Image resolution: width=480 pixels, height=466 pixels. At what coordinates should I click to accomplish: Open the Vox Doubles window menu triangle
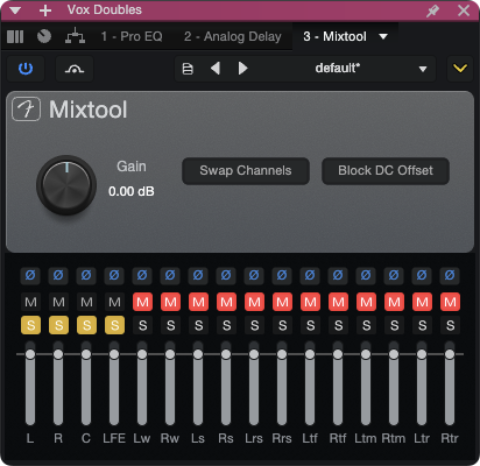pos(15,11)
